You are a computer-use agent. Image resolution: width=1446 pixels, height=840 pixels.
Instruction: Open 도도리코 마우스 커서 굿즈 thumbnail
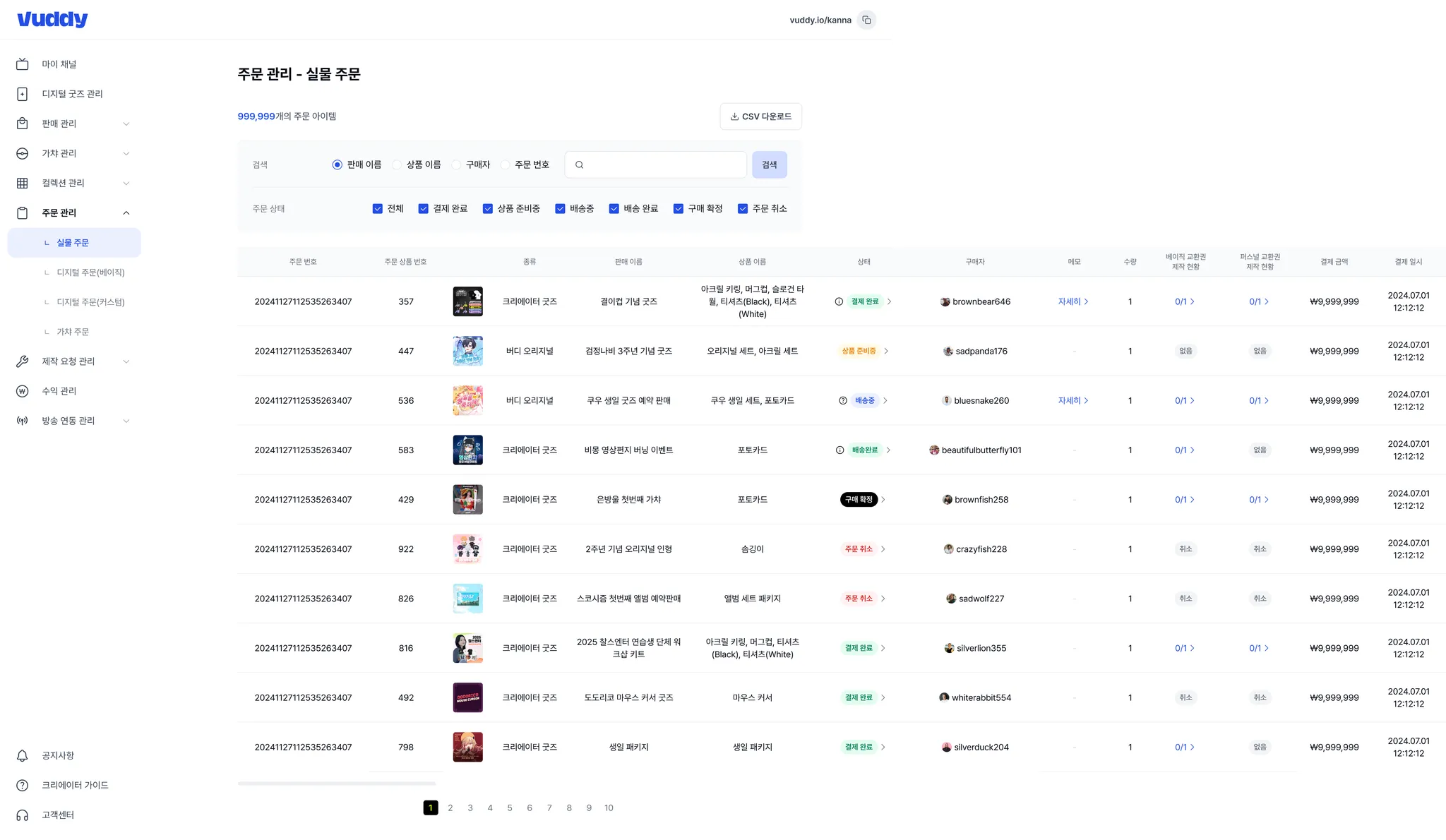point(467,697)
